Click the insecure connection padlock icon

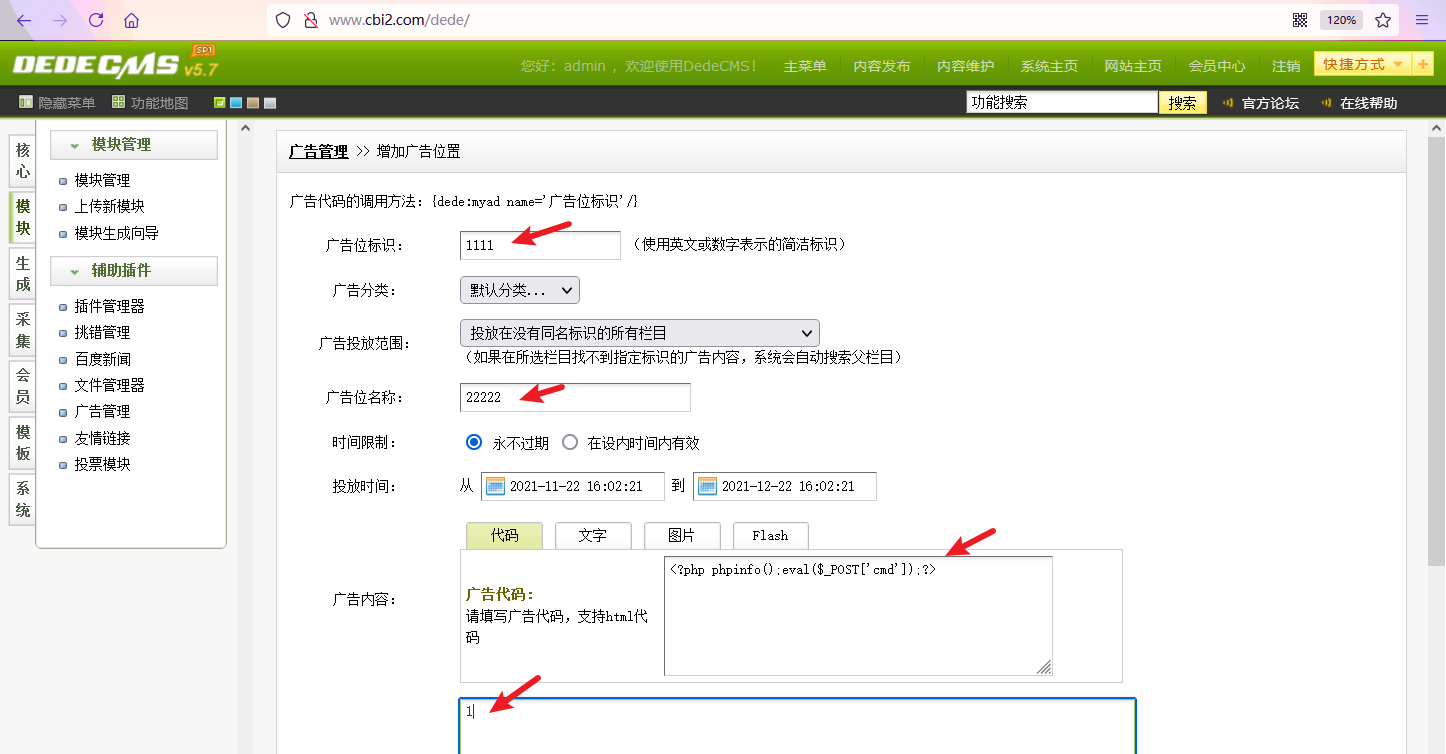pos(310,20)
